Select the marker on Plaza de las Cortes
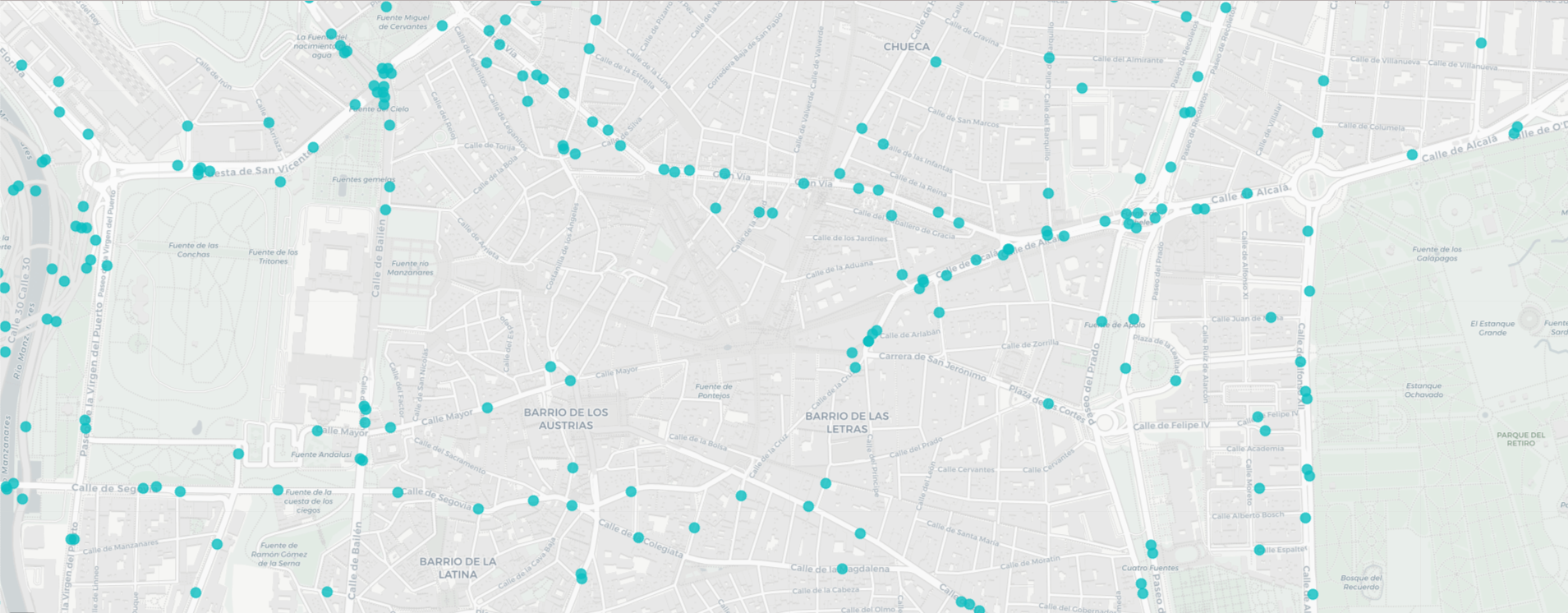Screen dimensions: 1568x613 click(x=1048, y=403)
